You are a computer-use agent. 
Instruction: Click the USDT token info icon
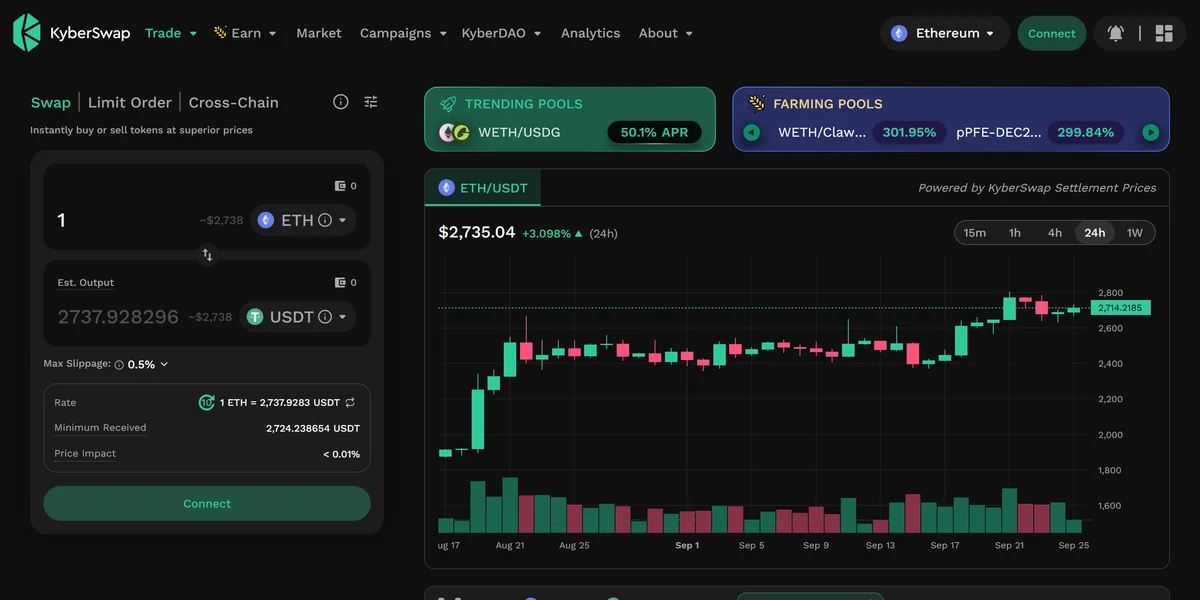(x=324, y=317)
